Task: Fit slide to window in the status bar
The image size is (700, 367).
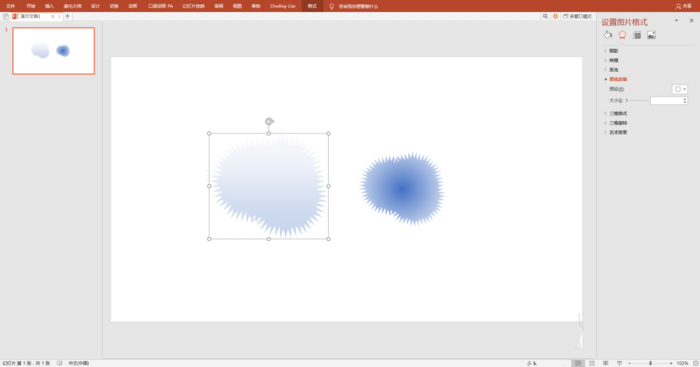Action: [696, 363]
